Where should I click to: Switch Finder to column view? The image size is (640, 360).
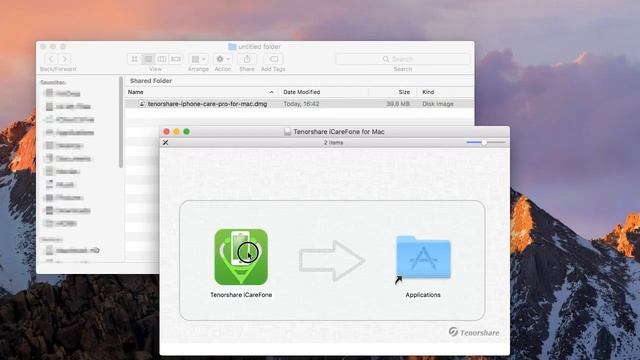(x=162, y=59)
